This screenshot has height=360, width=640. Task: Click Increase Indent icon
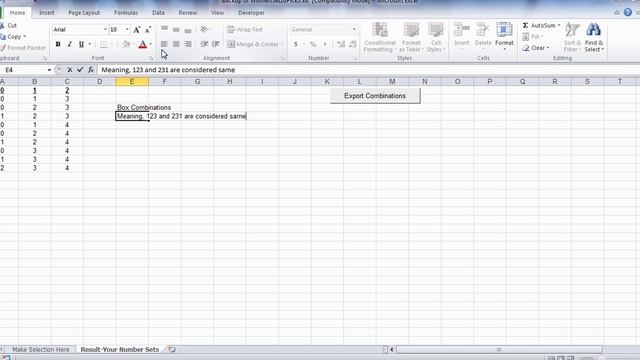click(216, 44)
